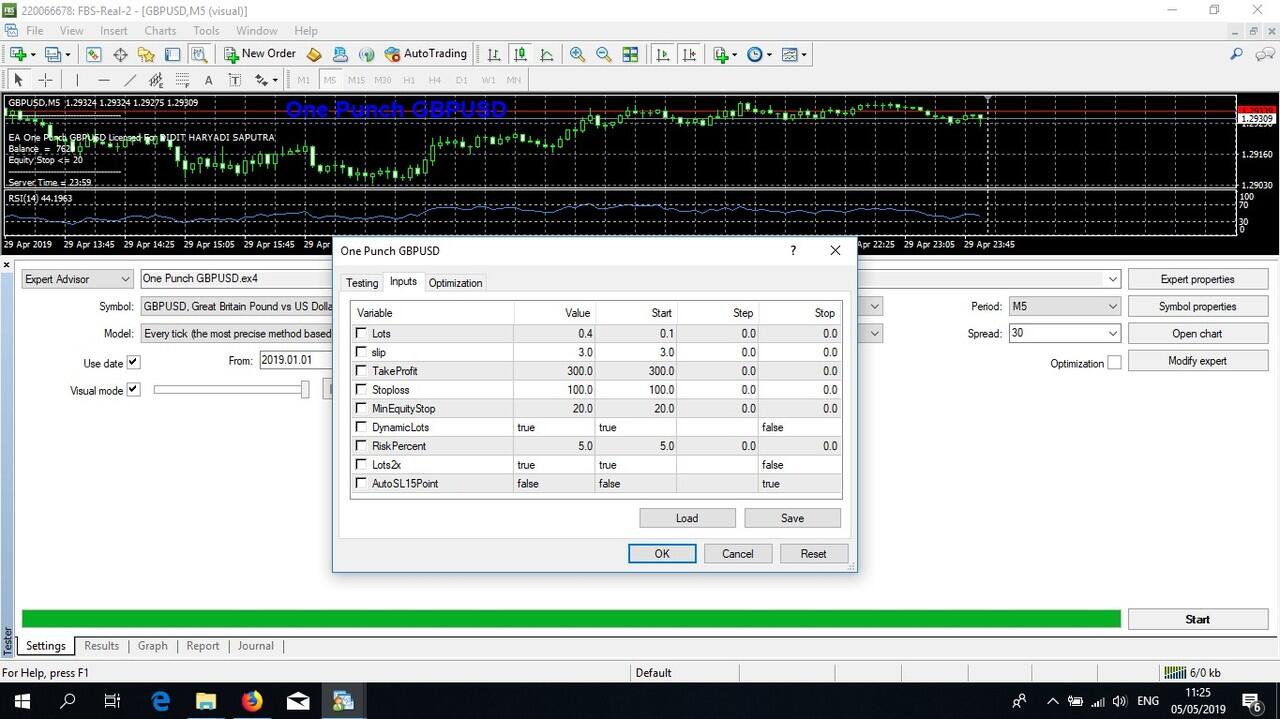
Task: Click the Reset button in dialog
Action: coord(814,553)
